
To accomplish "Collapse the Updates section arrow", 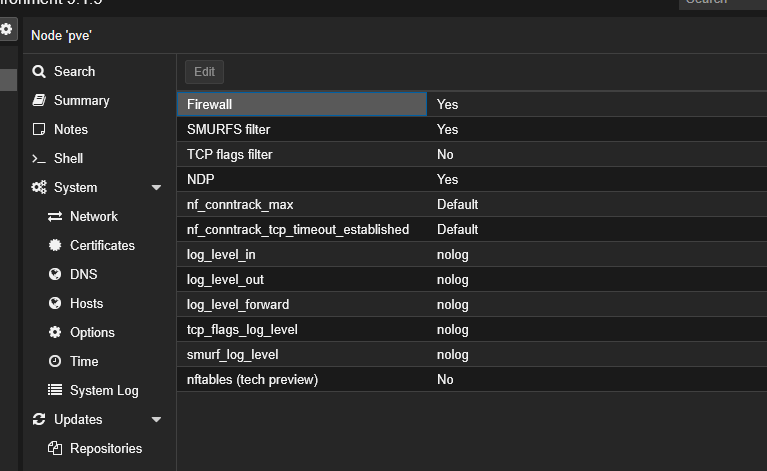I will click(156, 419).
